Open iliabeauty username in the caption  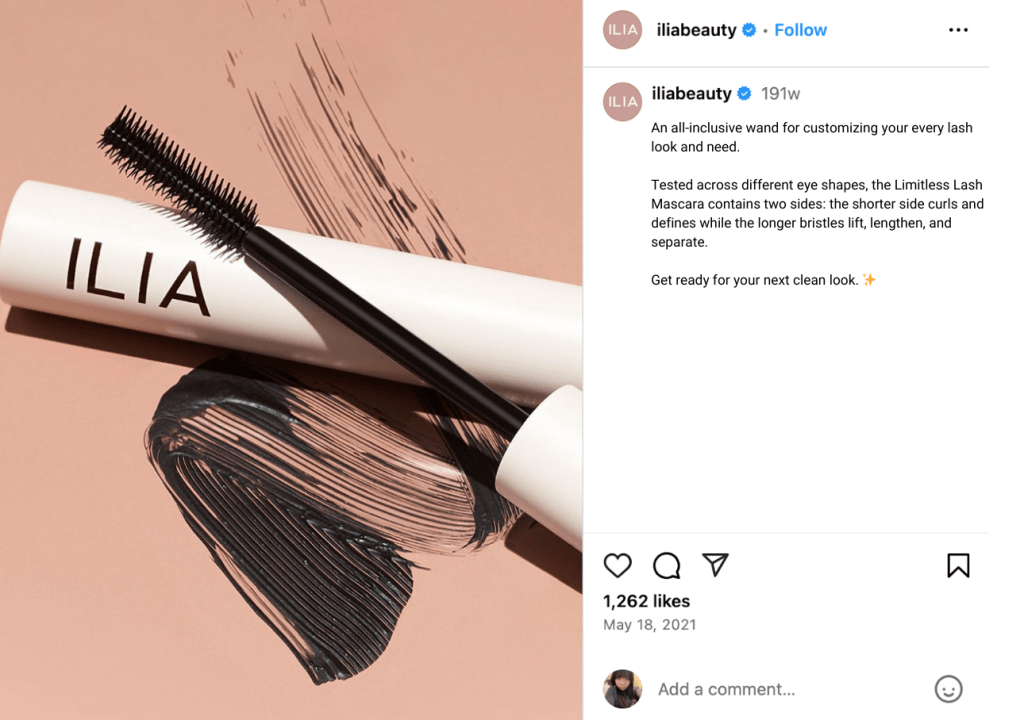click(x=691, y=93)
